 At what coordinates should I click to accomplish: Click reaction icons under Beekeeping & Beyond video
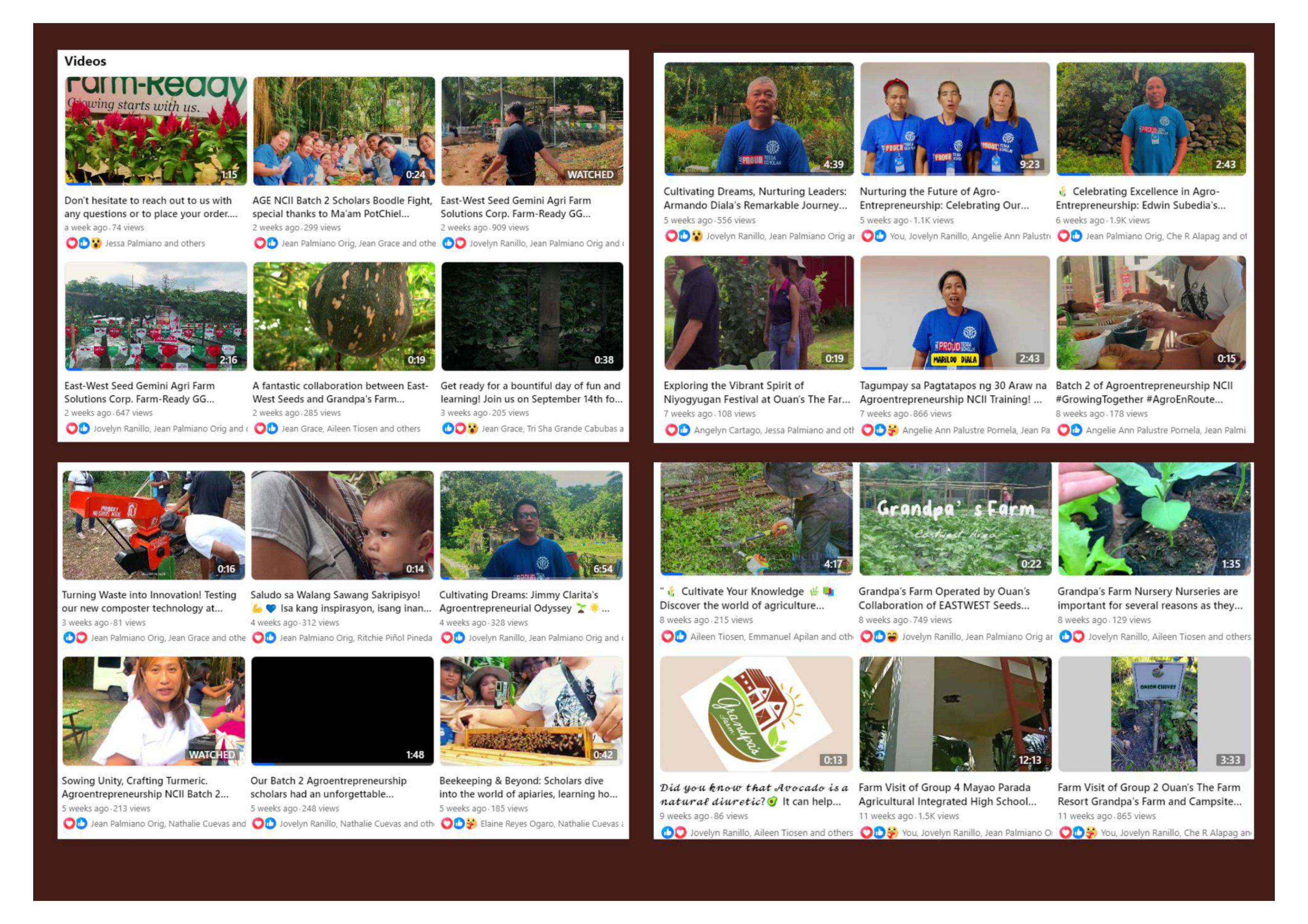tap(458, 823)
